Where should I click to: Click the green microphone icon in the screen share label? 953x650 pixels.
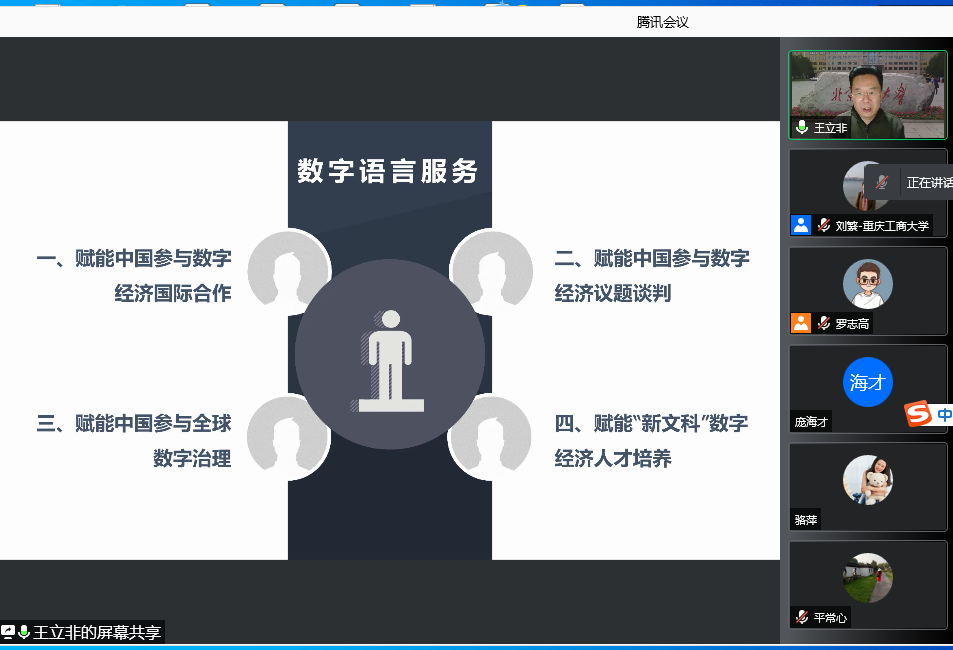pyautogui.click(x=24, y=632)
